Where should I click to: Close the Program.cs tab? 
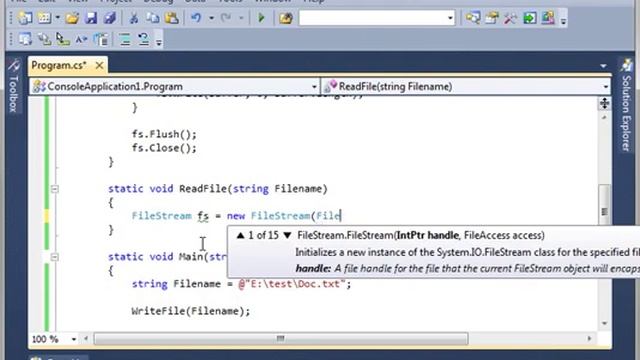pos(99,65)
